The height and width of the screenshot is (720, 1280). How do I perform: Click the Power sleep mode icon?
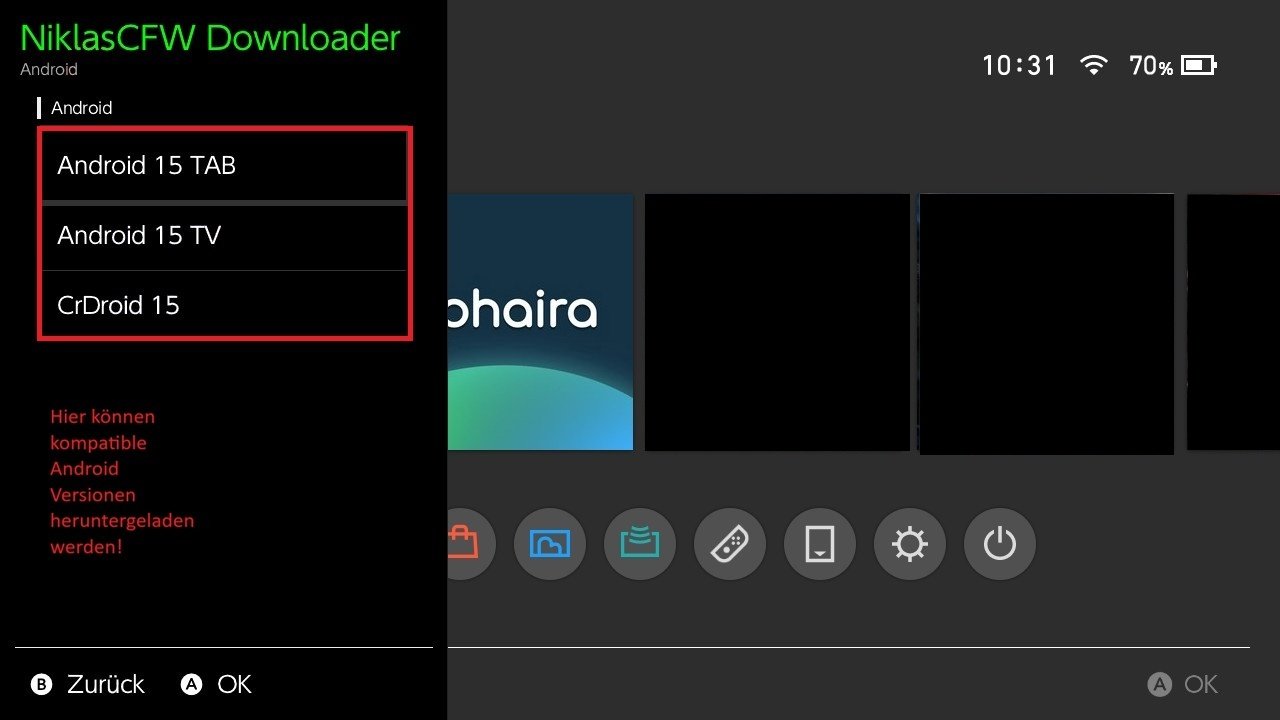click(x=1000, y=544)
